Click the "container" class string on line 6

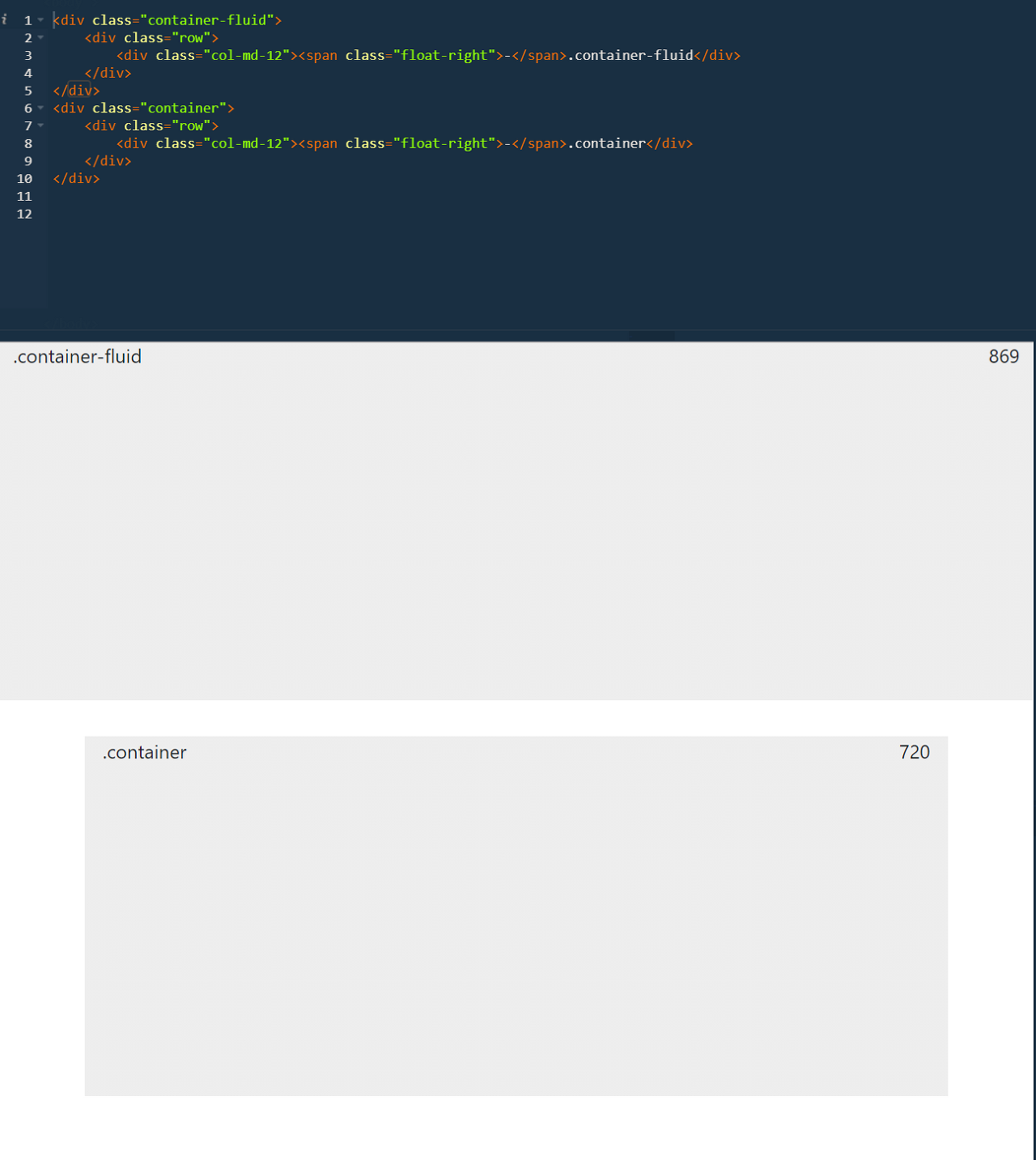click(184, 108)
